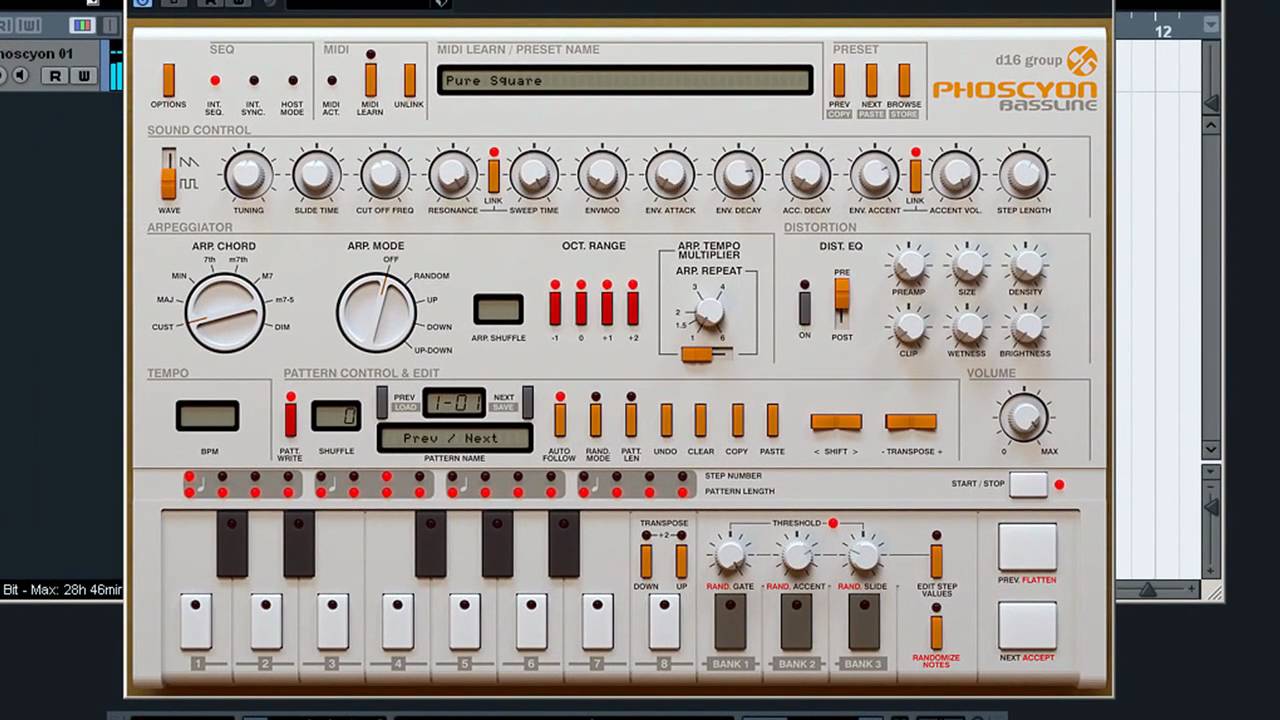Click the NEXT / ACCEPT white button

click(1027, 626)
